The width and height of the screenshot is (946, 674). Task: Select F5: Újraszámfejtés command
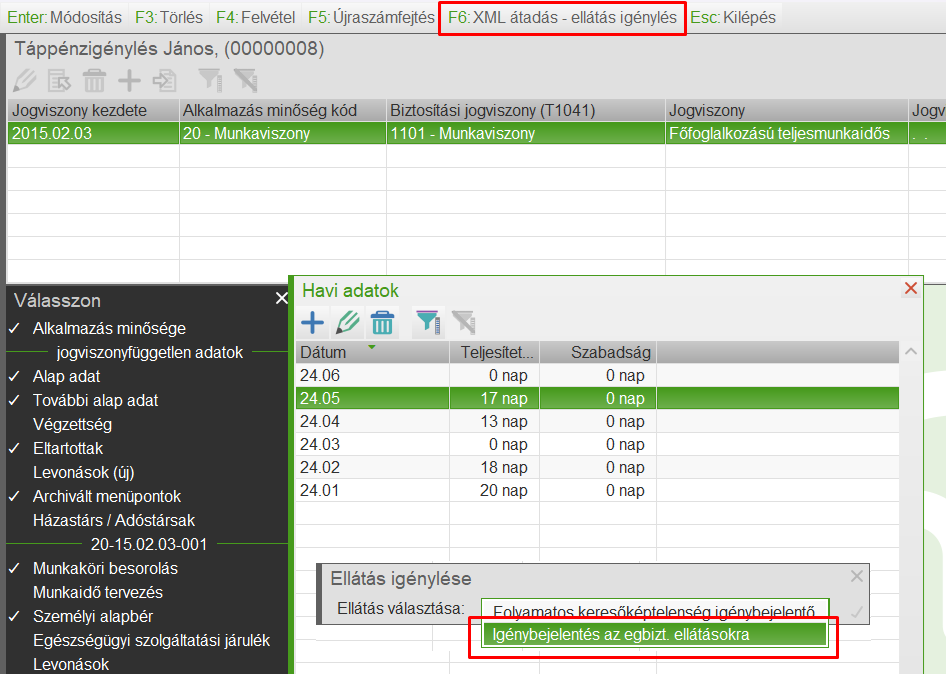(371, 17)
